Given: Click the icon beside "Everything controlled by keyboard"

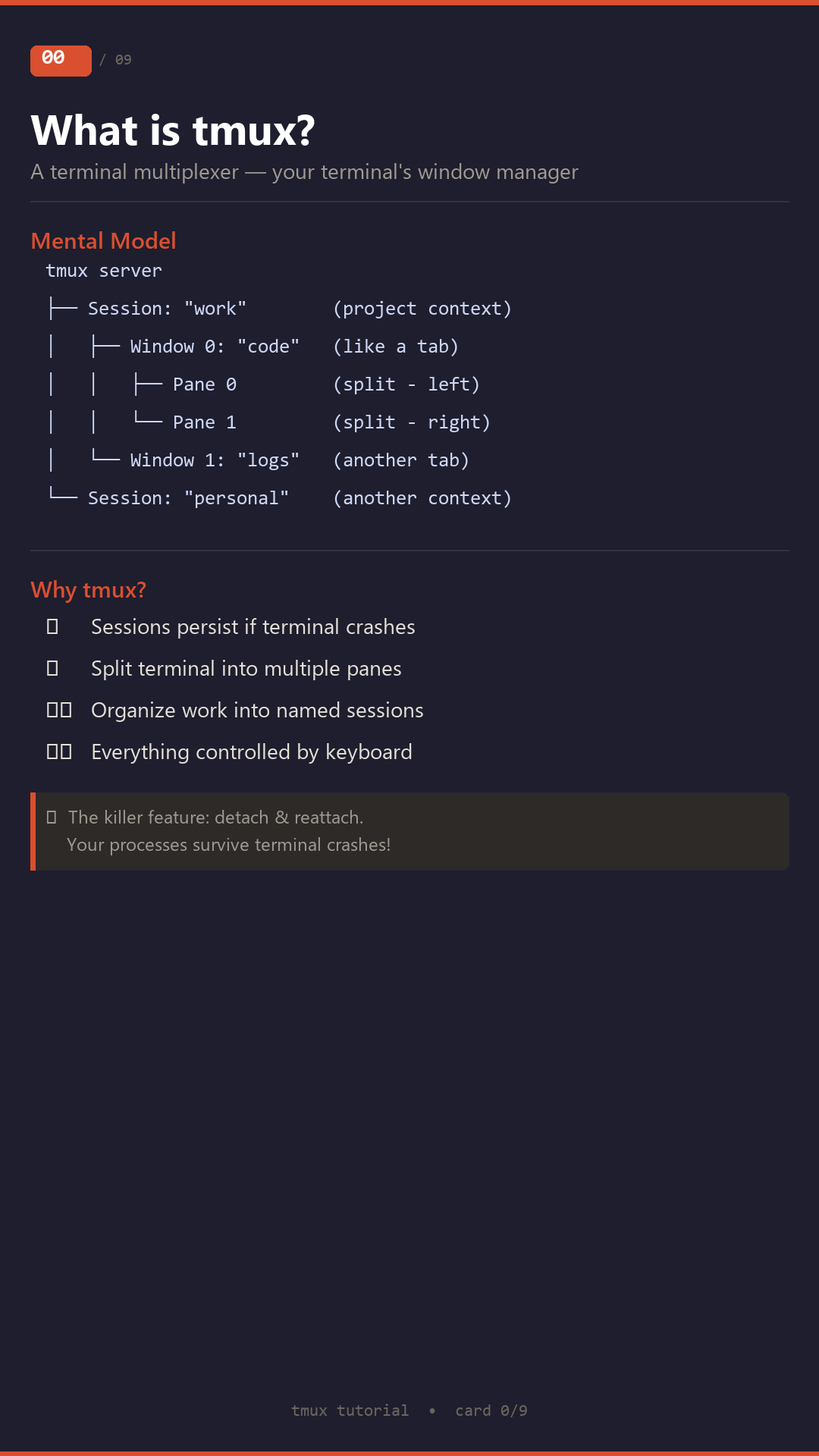Looking at the screenshot, I should point(59,752).
